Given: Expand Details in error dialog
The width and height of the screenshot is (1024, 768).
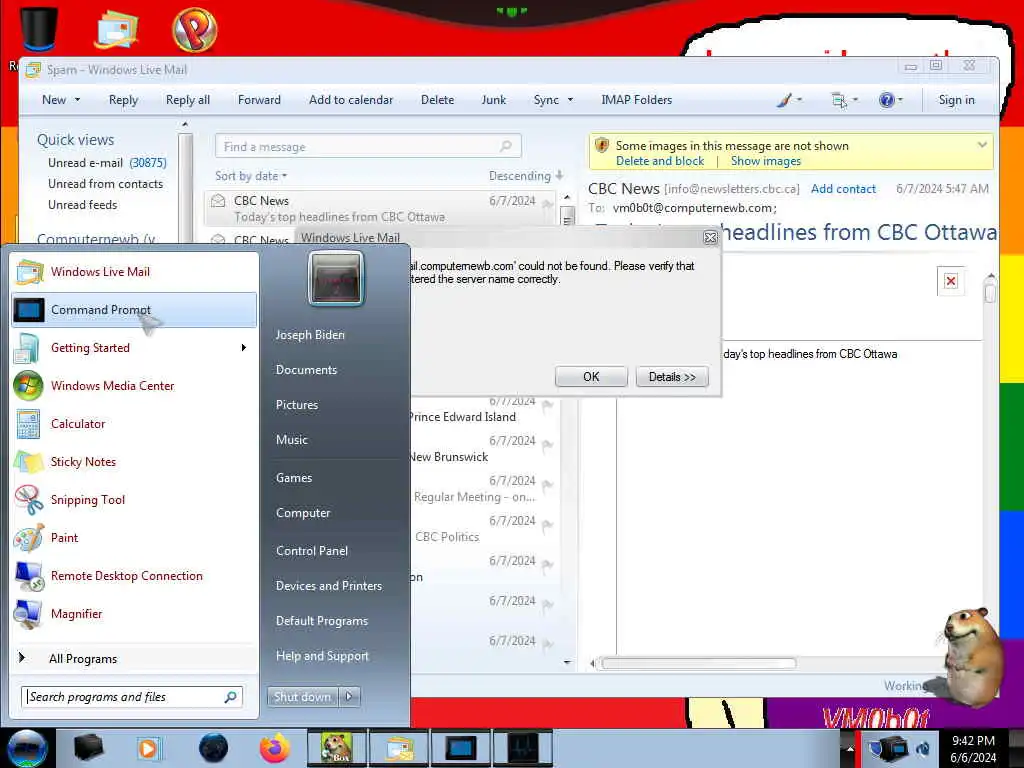Looking at the screenshot, I should [672, 377].
